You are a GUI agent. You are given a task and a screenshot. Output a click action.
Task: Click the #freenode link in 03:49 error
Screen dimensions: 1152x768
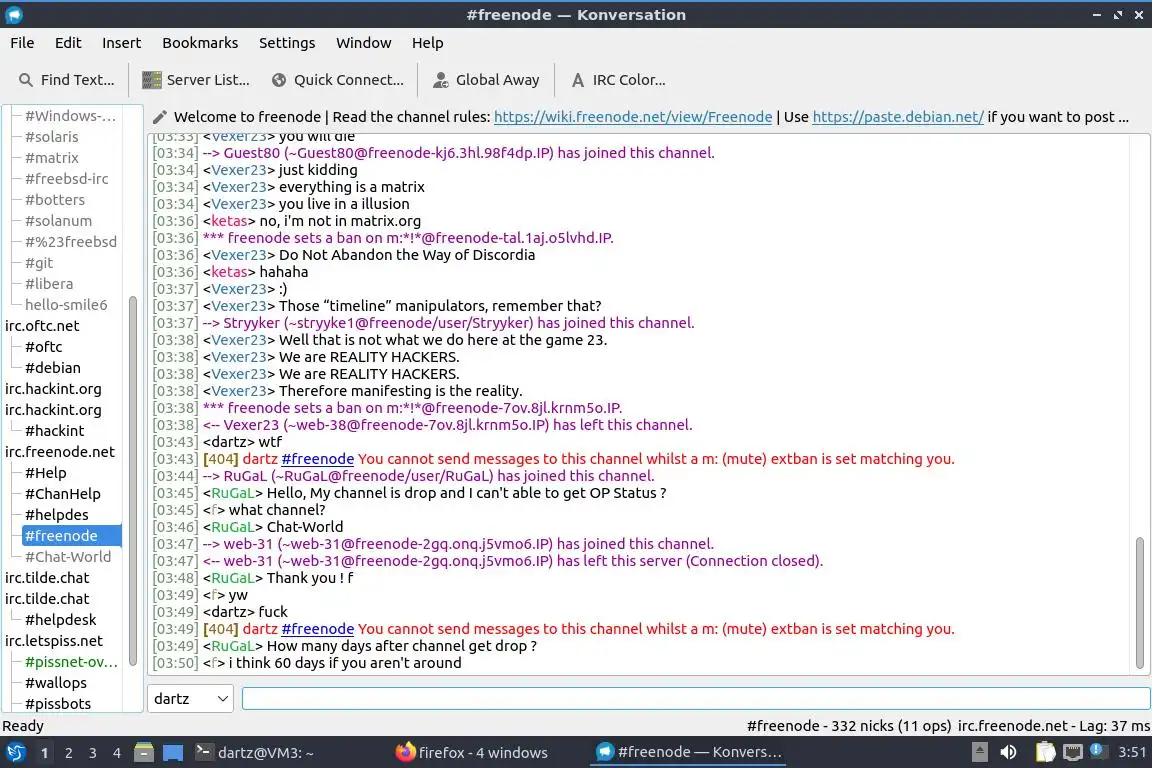coord(317,629)
